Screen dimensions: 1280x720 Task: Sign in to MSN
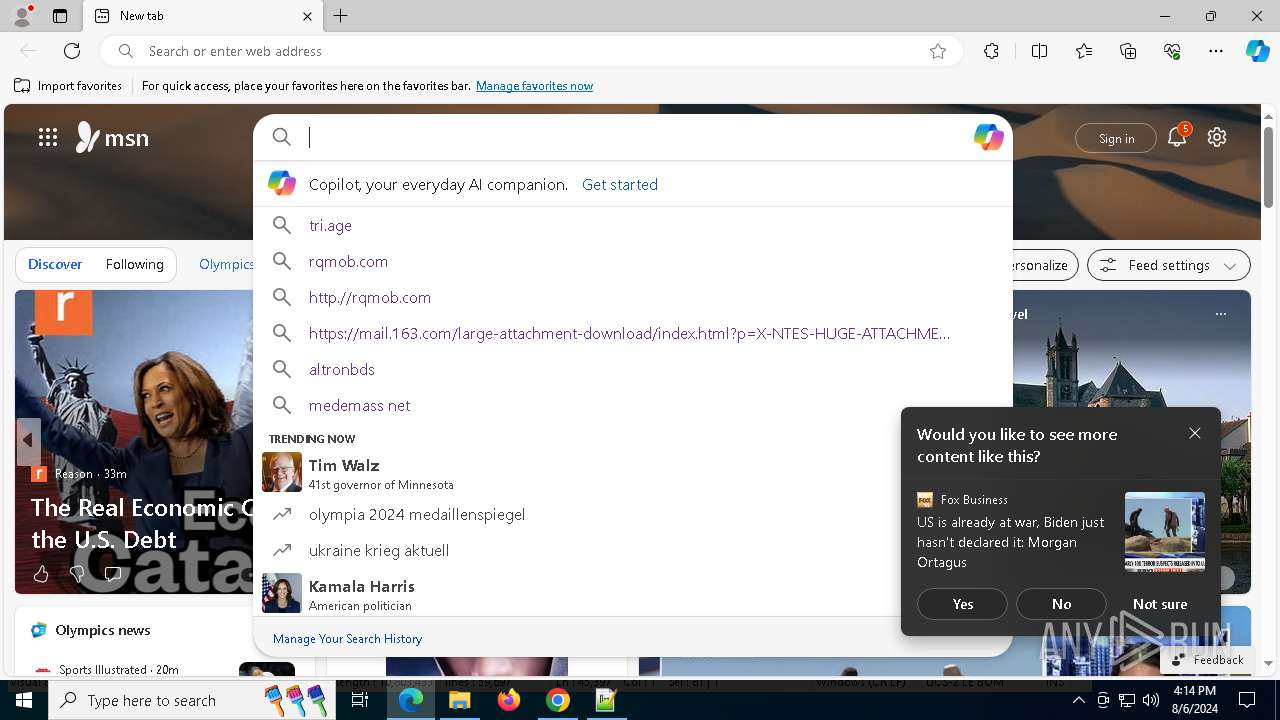pos(1116,139)
